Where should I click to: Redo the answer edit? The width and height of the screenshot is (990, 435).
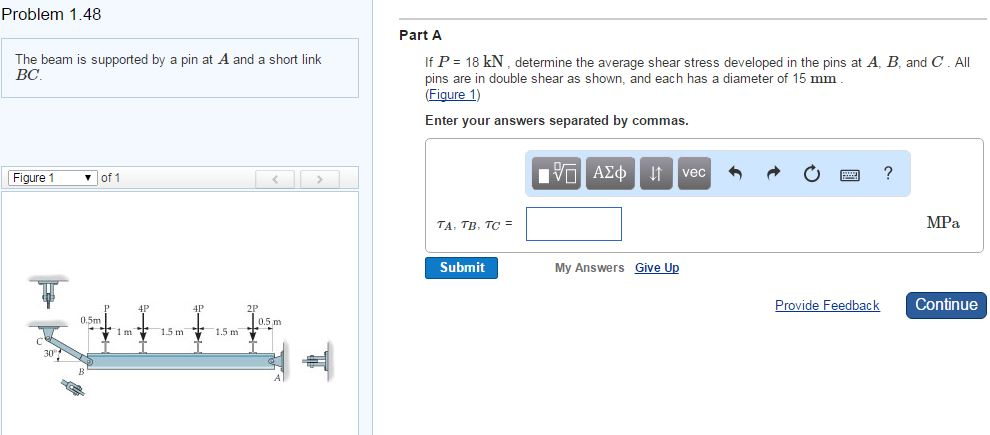[772, 174]
